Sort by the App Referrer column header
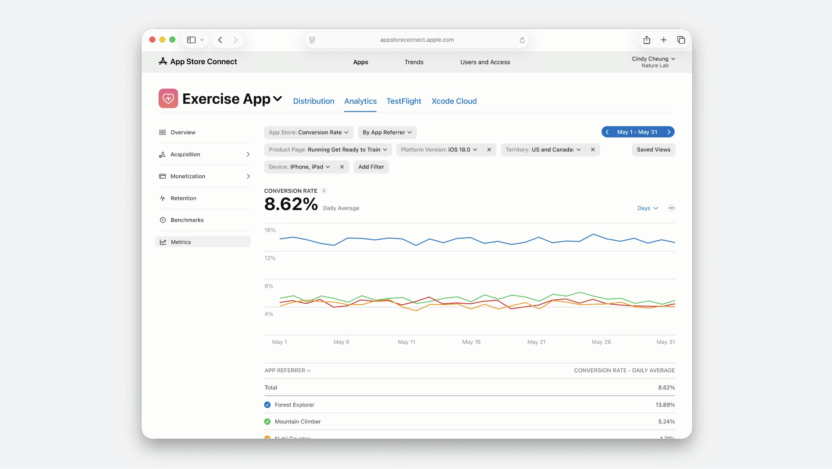This screenshot has height=469, width=832. 288,370
